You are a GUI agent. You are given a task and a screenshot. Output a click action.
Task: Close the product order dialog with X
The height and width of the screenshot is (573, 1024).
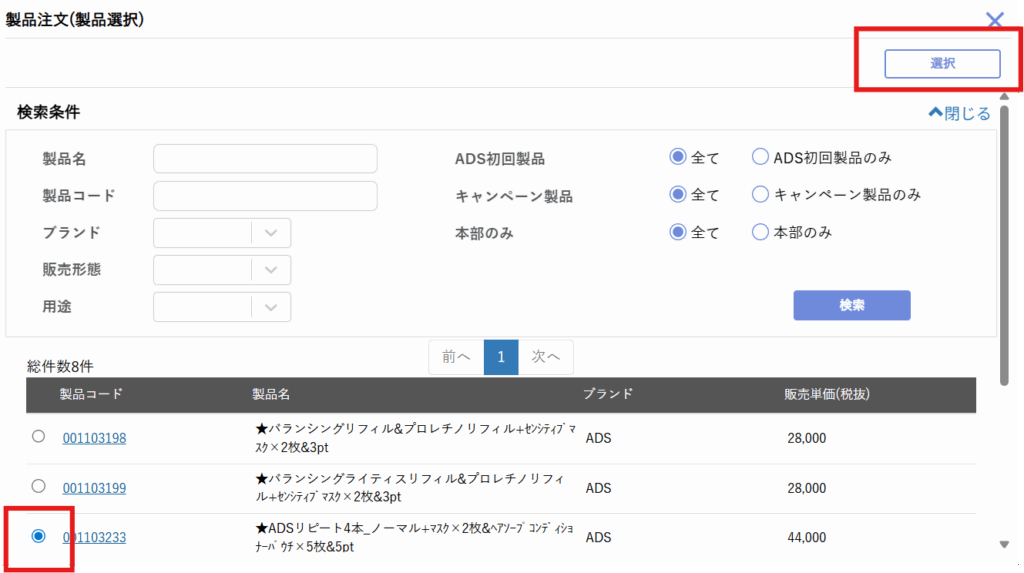[994, 20]
